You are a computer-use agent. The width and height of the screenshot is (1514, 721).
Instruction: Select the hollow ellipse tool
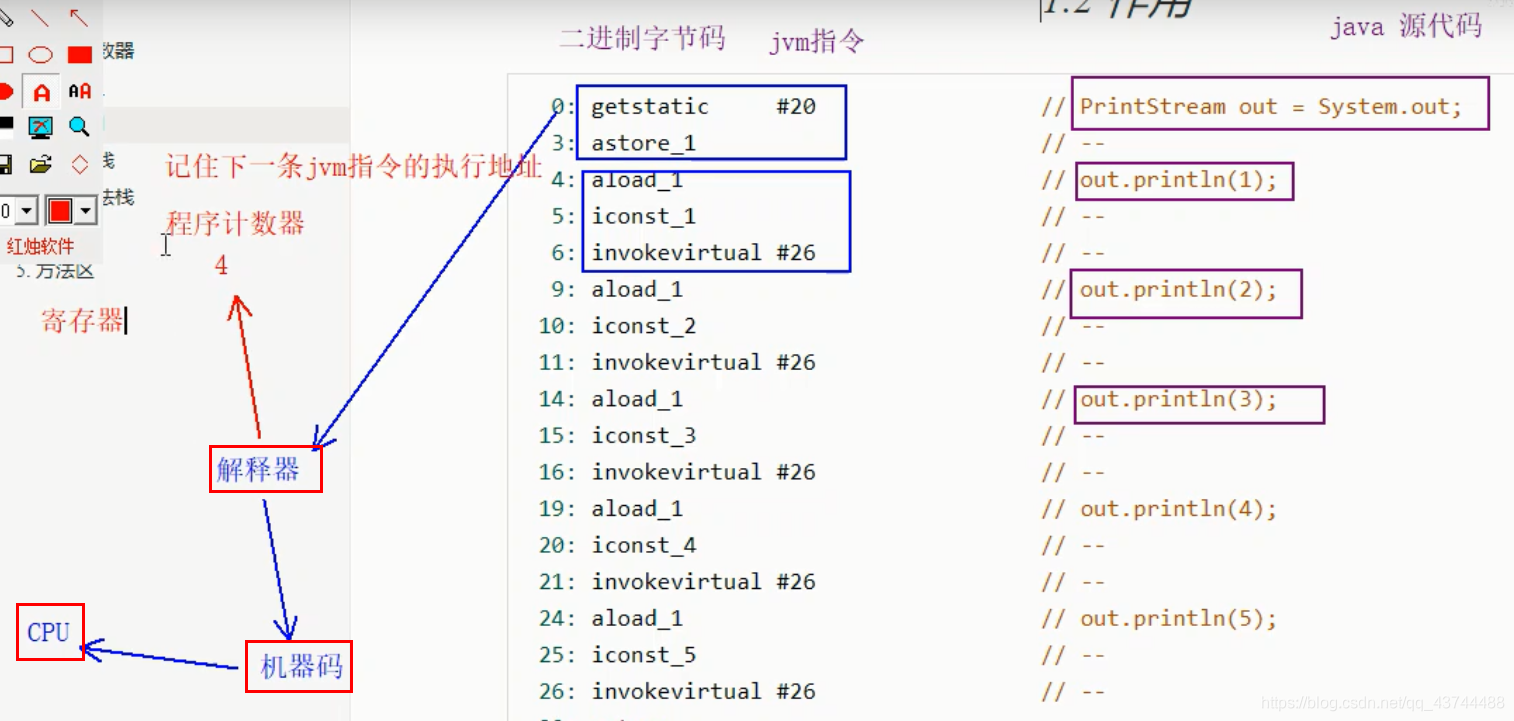point(40,55)
